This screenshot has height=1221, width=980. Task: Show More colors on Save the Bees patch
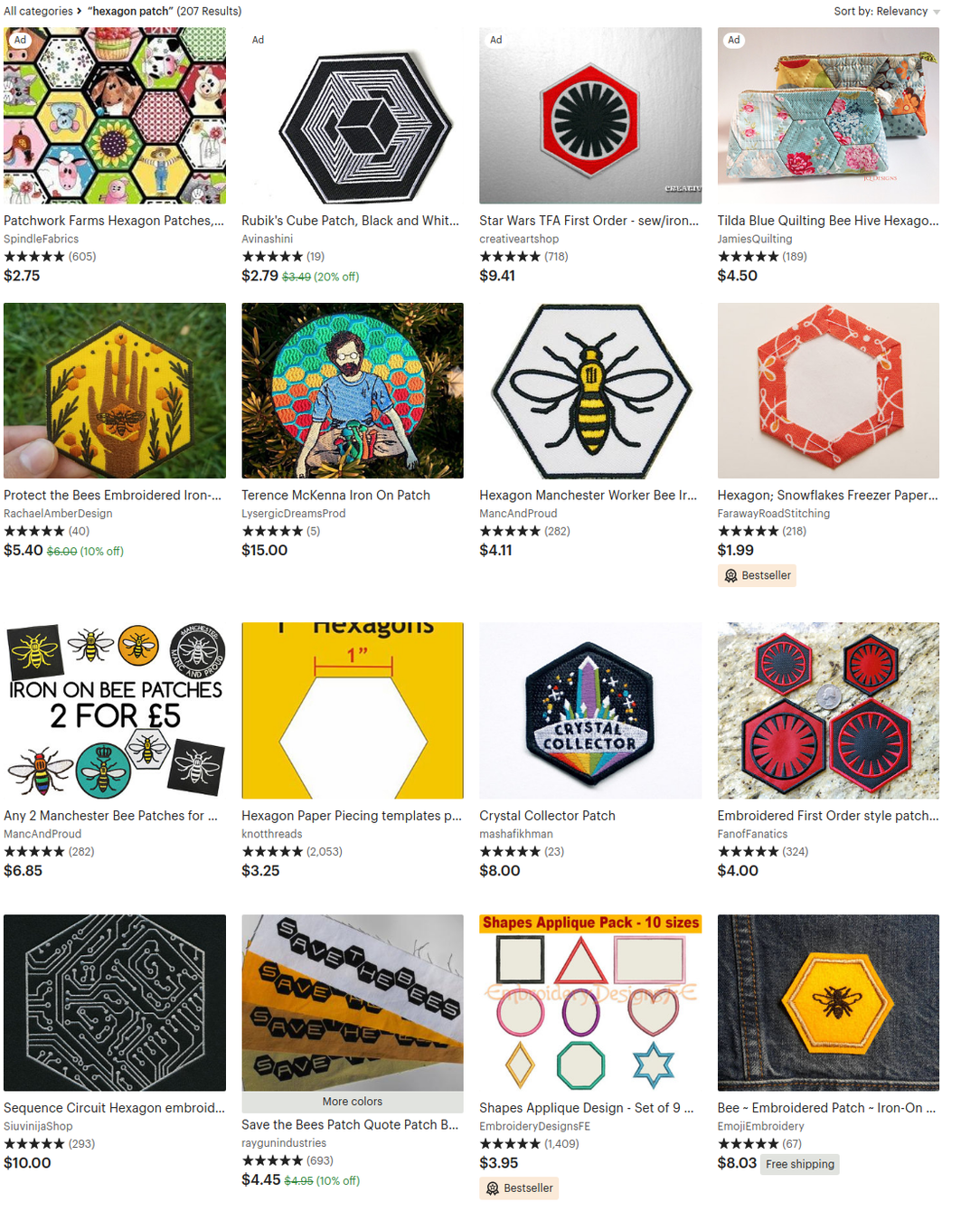[353, 1102]
